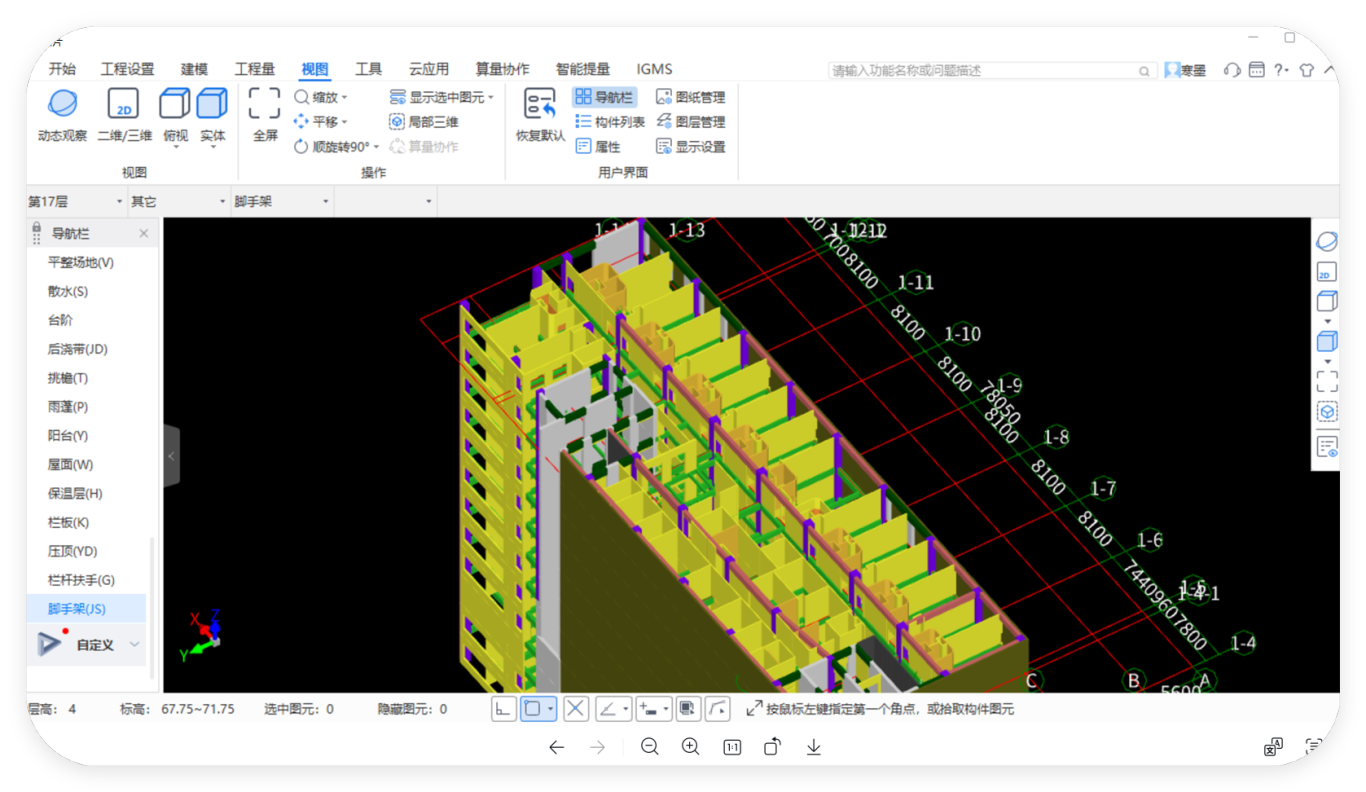Click the 俯视 top view cube icon
The height and width of the screenshot is (792, 1366).
[175, 103]
